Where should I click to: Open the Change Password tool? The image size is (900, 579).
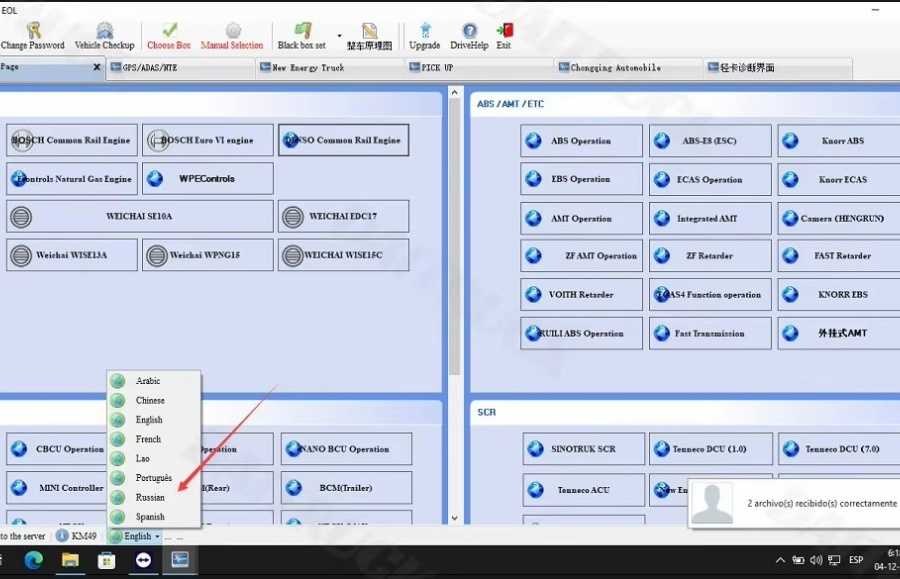tap(33, 36)
